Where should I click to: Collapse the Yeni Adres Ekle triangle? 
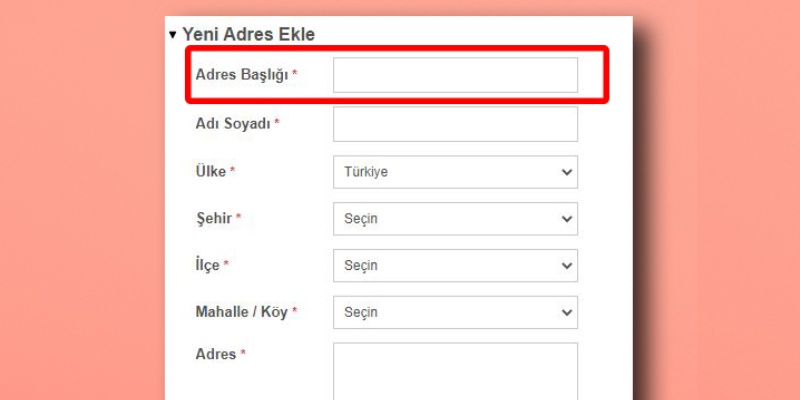(173, 35)
